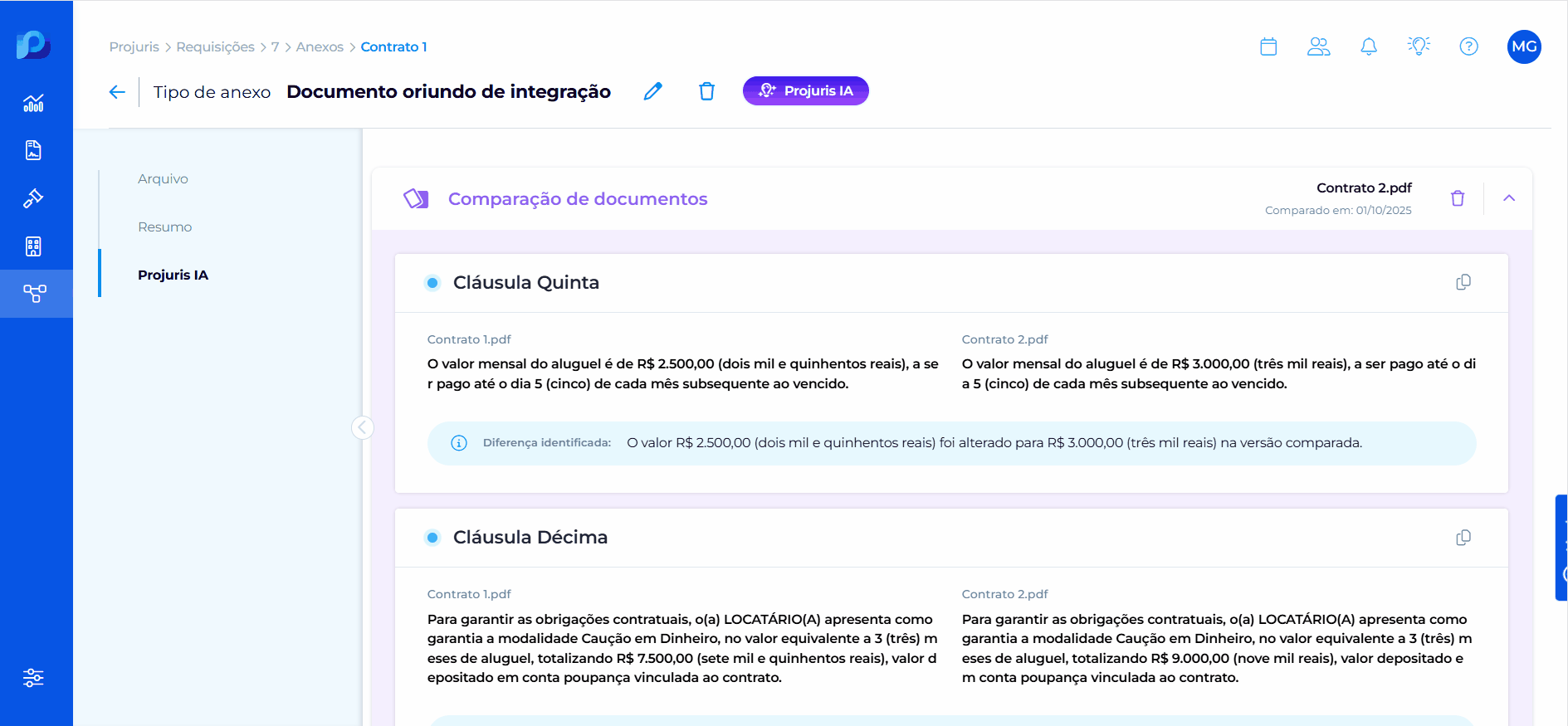Screen dimensions: 1568x726
Task: Click the Cláusula Quinta title
Action: (x=526, y=282)
